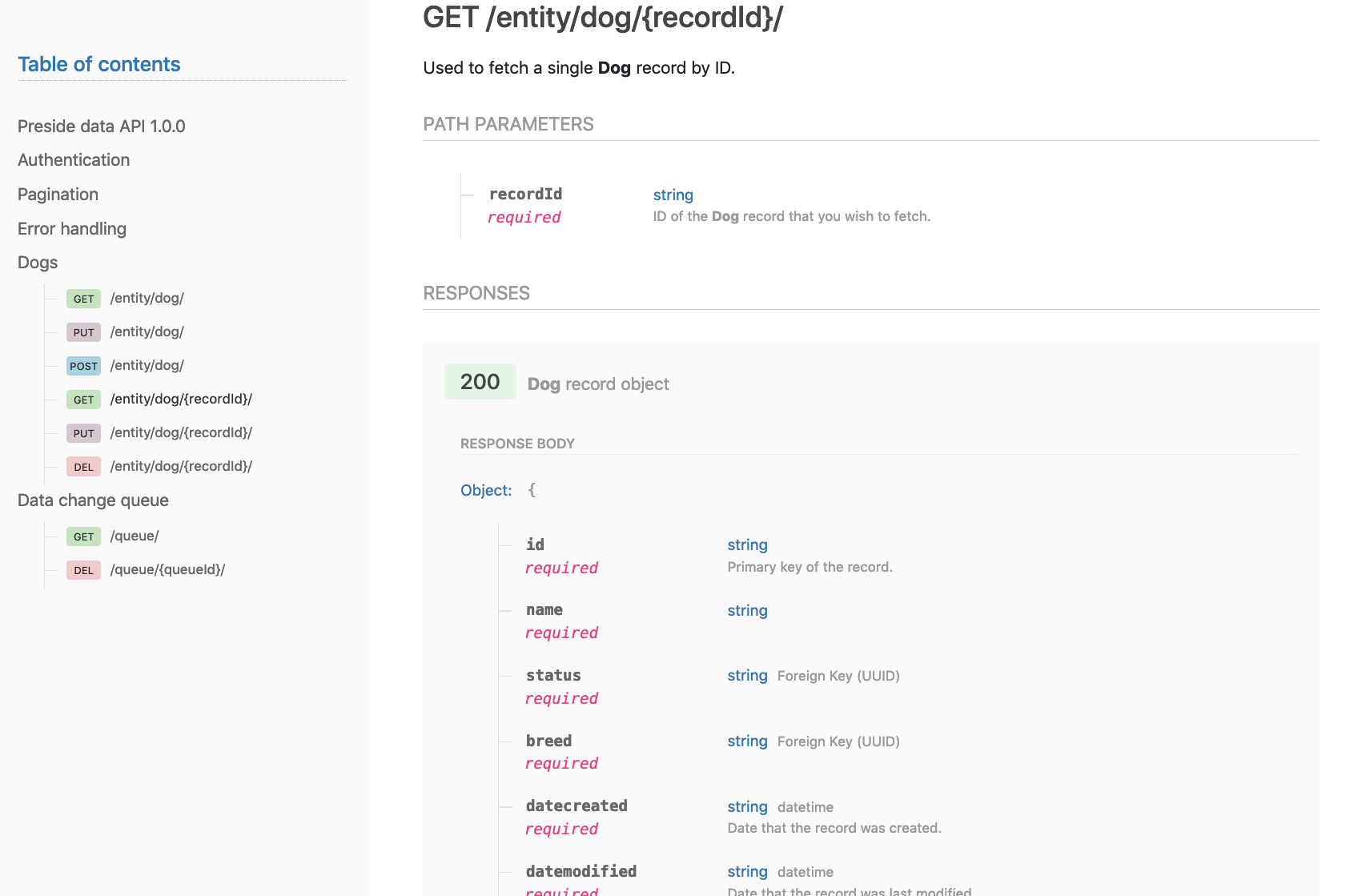Open the Error handling section
The image size is (1370, 896).
pos(72,229)
